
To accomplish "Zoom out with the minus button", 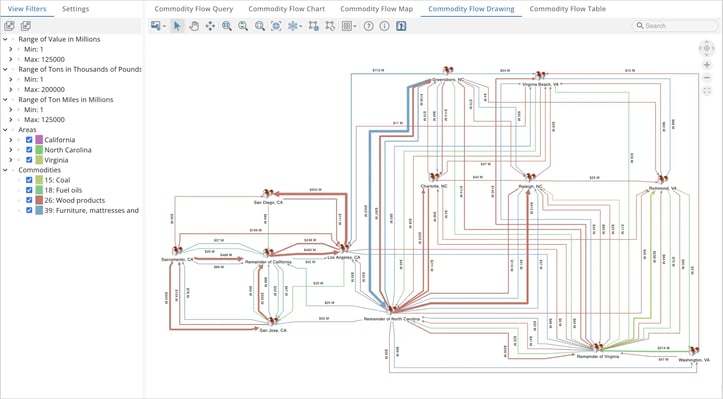I will tap(706, 78).
